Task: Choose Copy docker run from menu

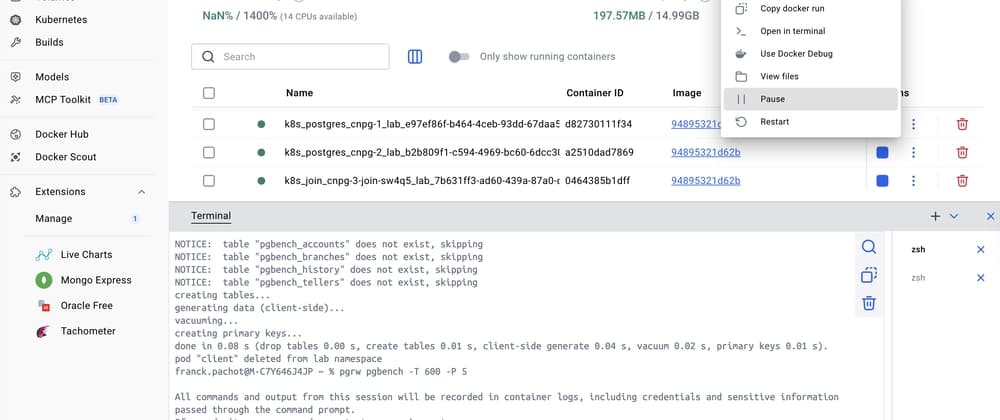Action: click(x=811, y=9)
